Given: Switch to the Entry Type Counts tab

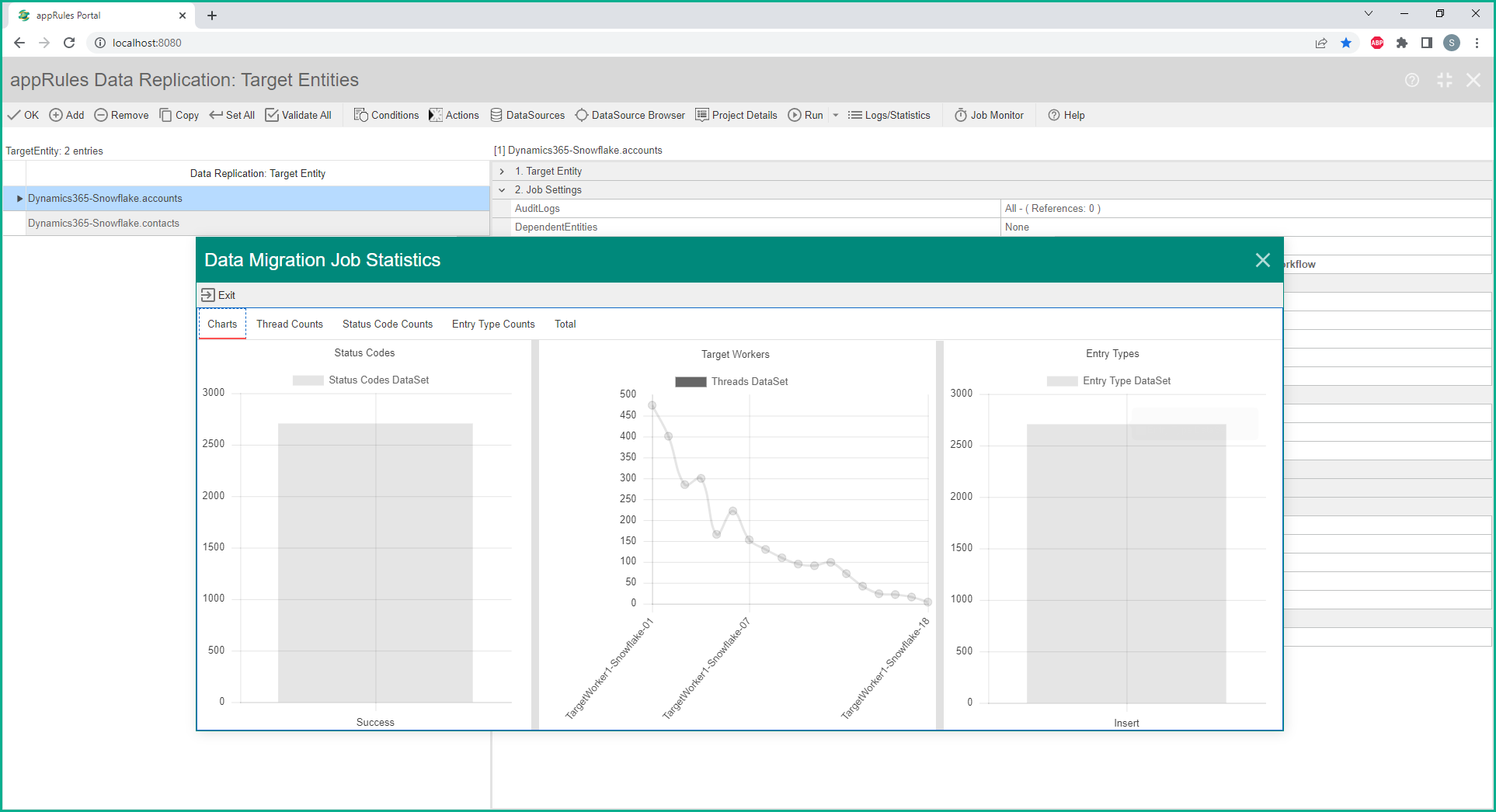Looking at the screenshot, I should [x=493, y=324].
